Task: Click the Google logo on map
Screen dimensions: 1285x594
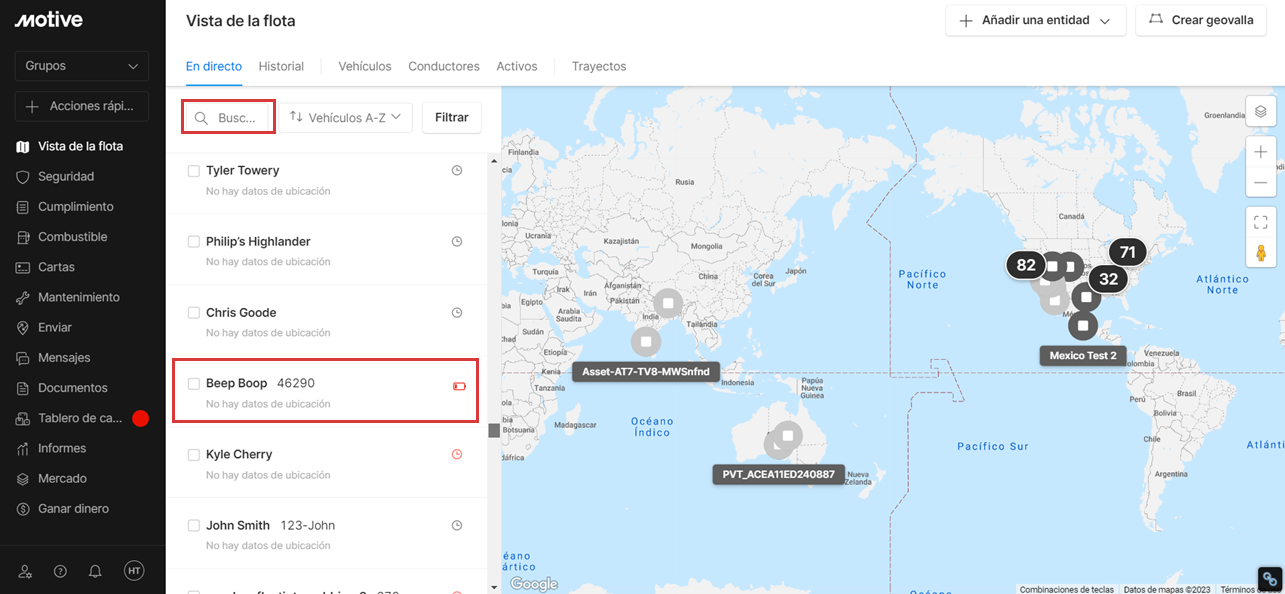Action: tap(534, 584)
